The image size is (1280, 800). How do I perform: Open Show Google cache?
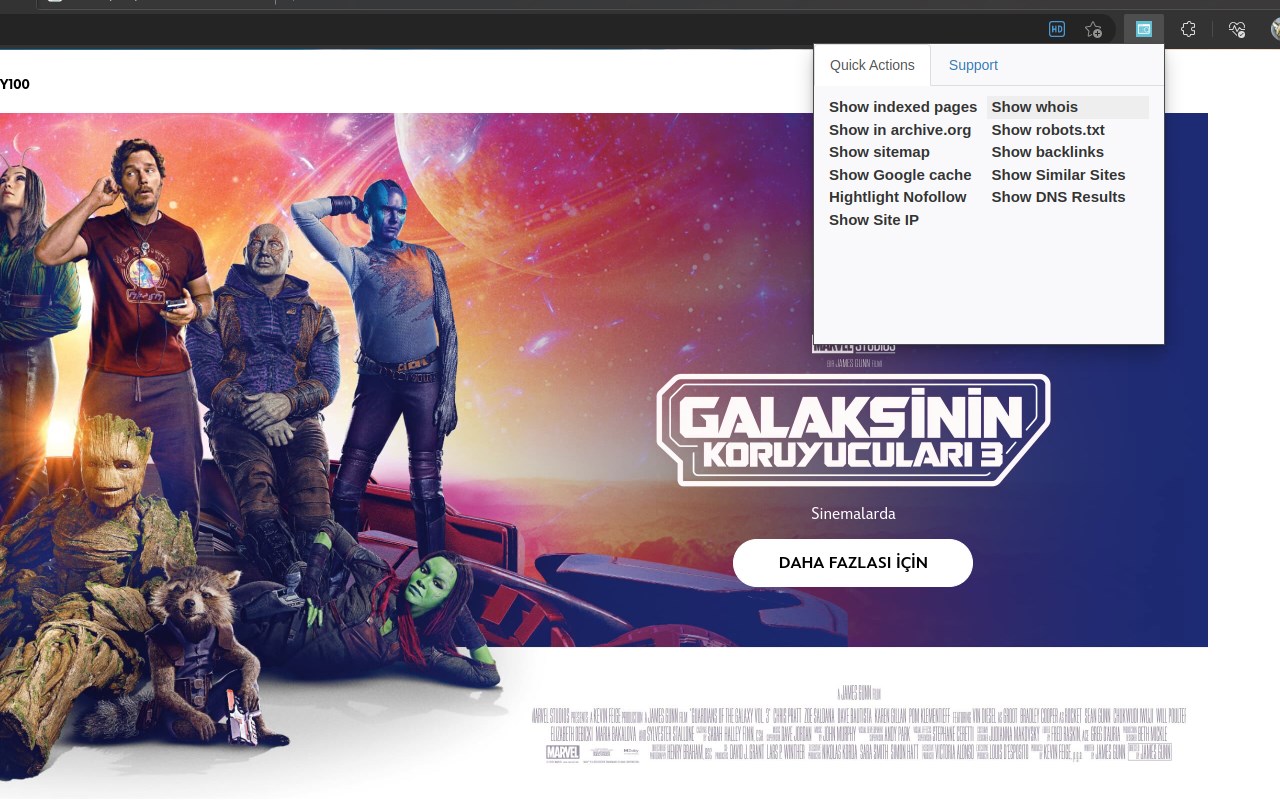coord(900,175)
